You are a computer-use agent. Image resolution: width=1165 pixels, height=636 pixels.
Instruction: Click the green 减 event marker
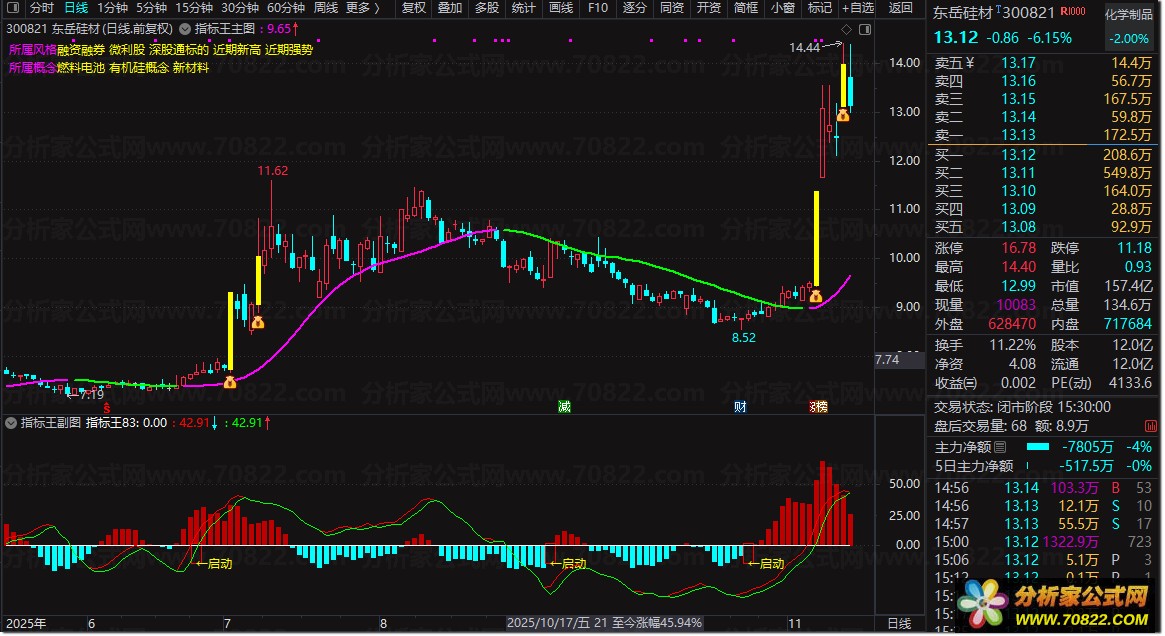pos(565,406)
